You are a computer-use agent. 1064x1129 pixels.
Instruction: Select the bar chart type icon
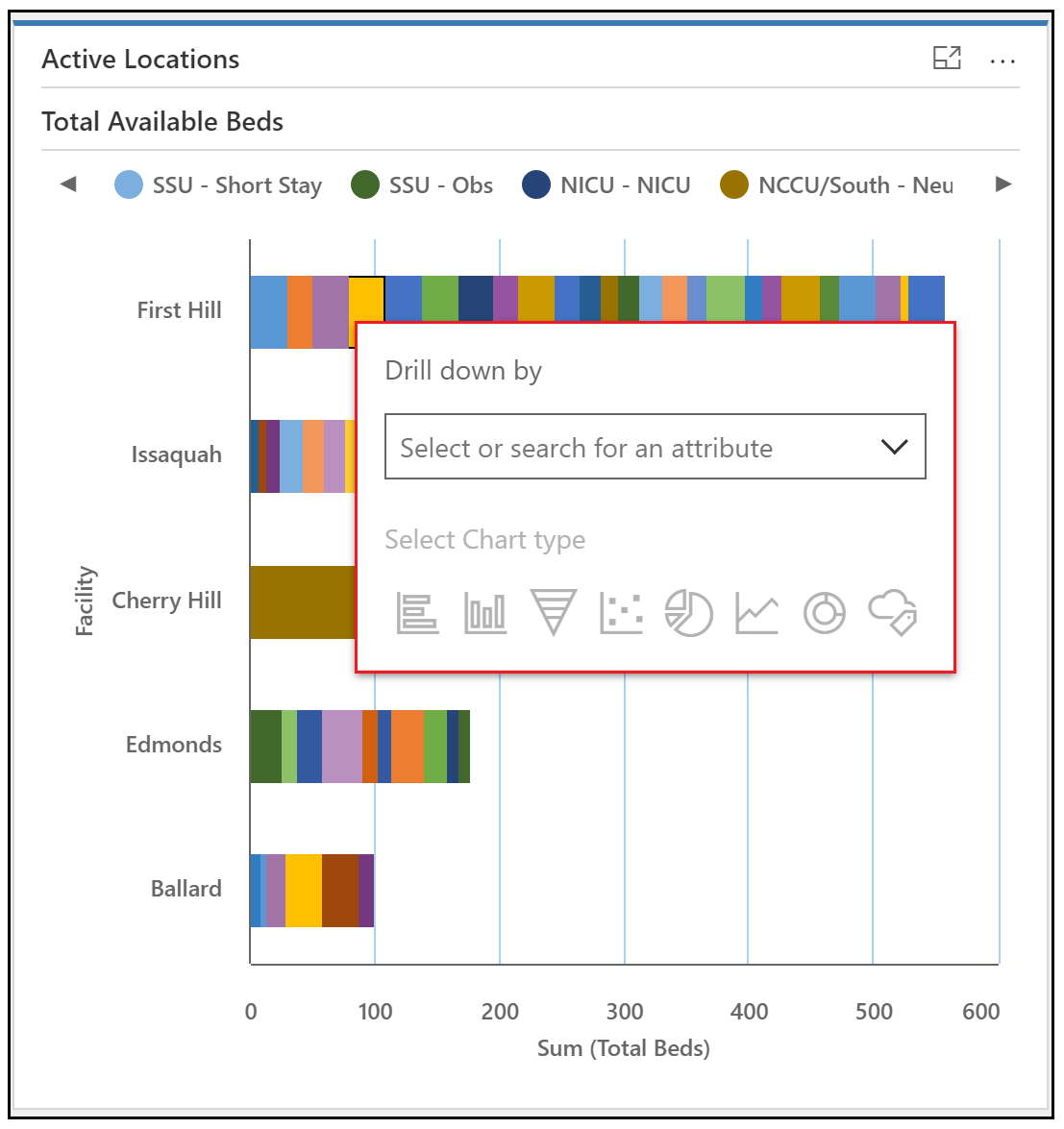418,612
